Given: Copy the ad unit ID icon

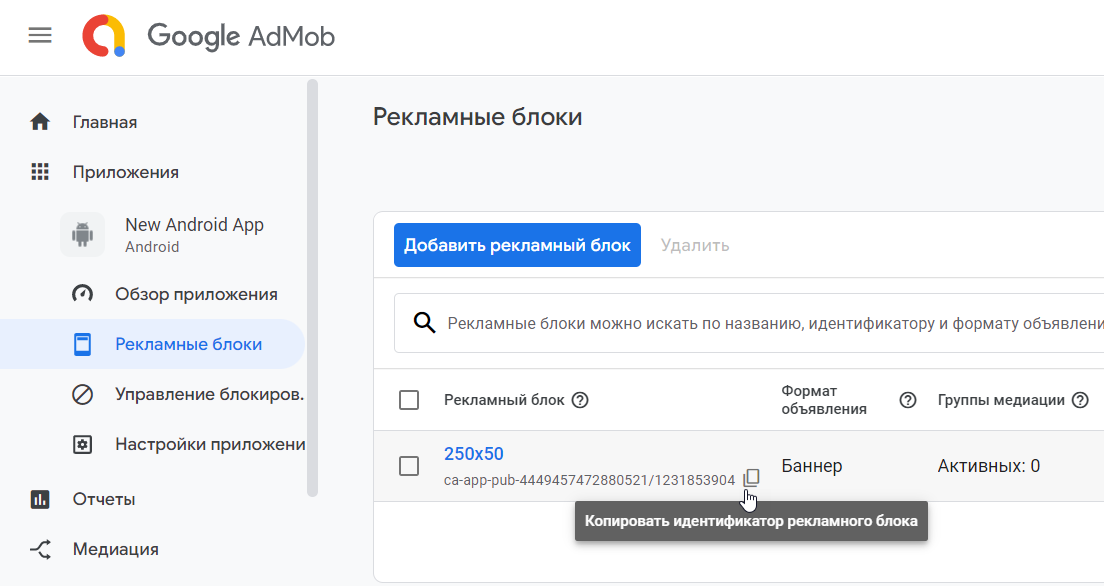Looking at the screenshot, I should 751,478.
